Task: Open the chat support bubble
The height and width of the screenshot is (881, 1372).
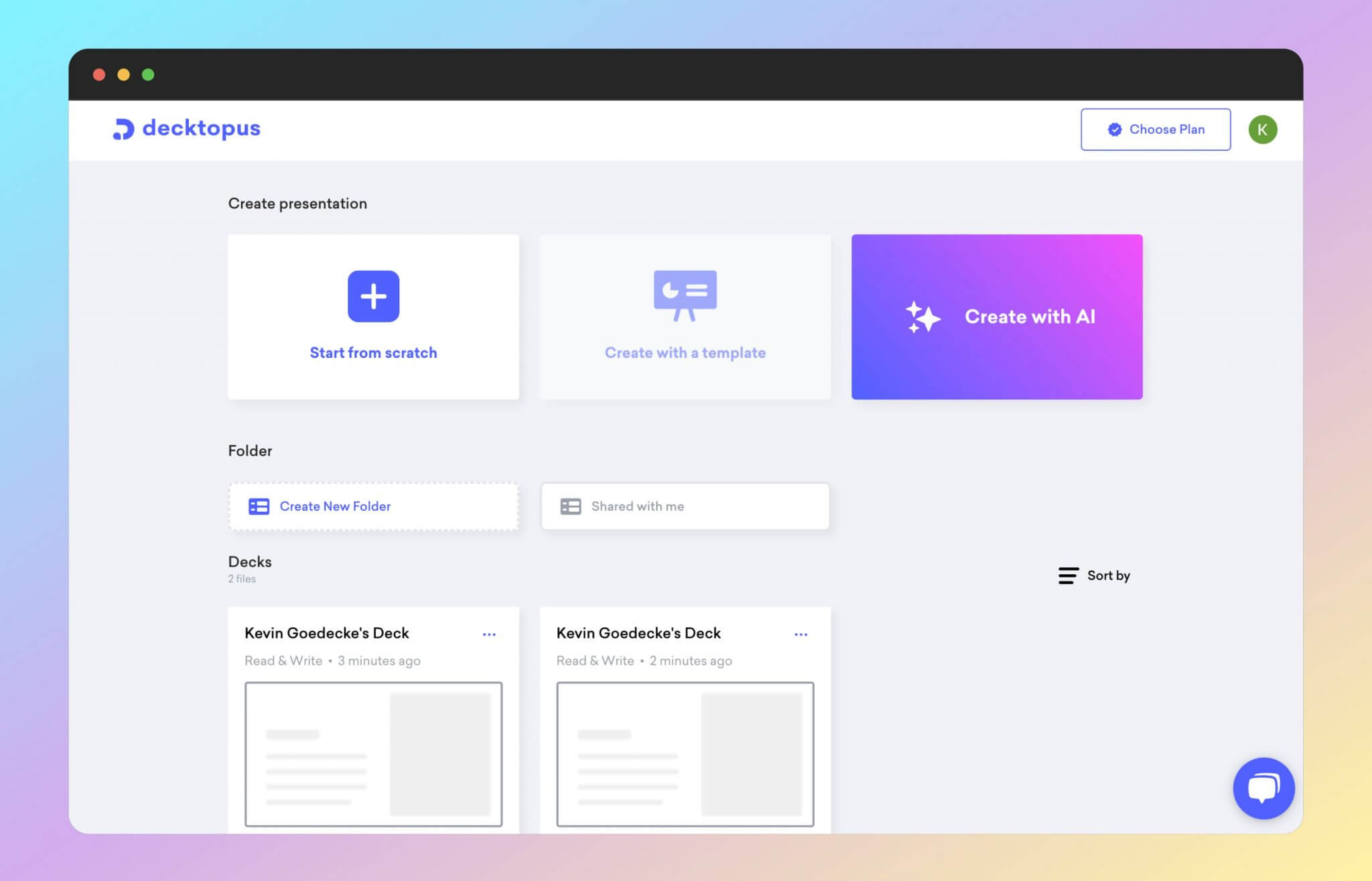Action: (x=1263, y=788)
